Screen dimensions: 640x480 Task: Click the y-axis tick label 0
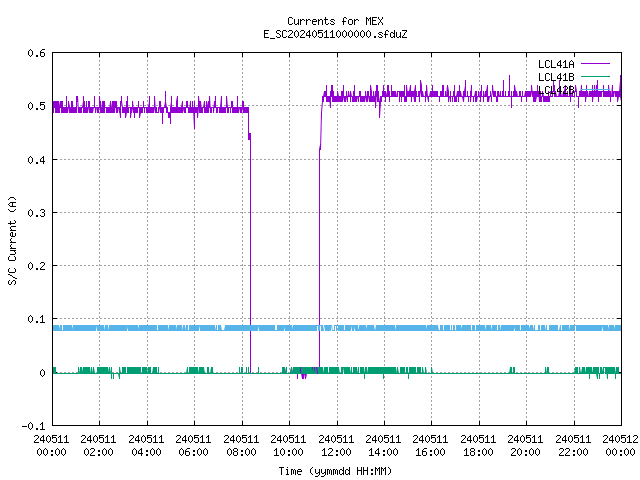(x=42, y=373)
